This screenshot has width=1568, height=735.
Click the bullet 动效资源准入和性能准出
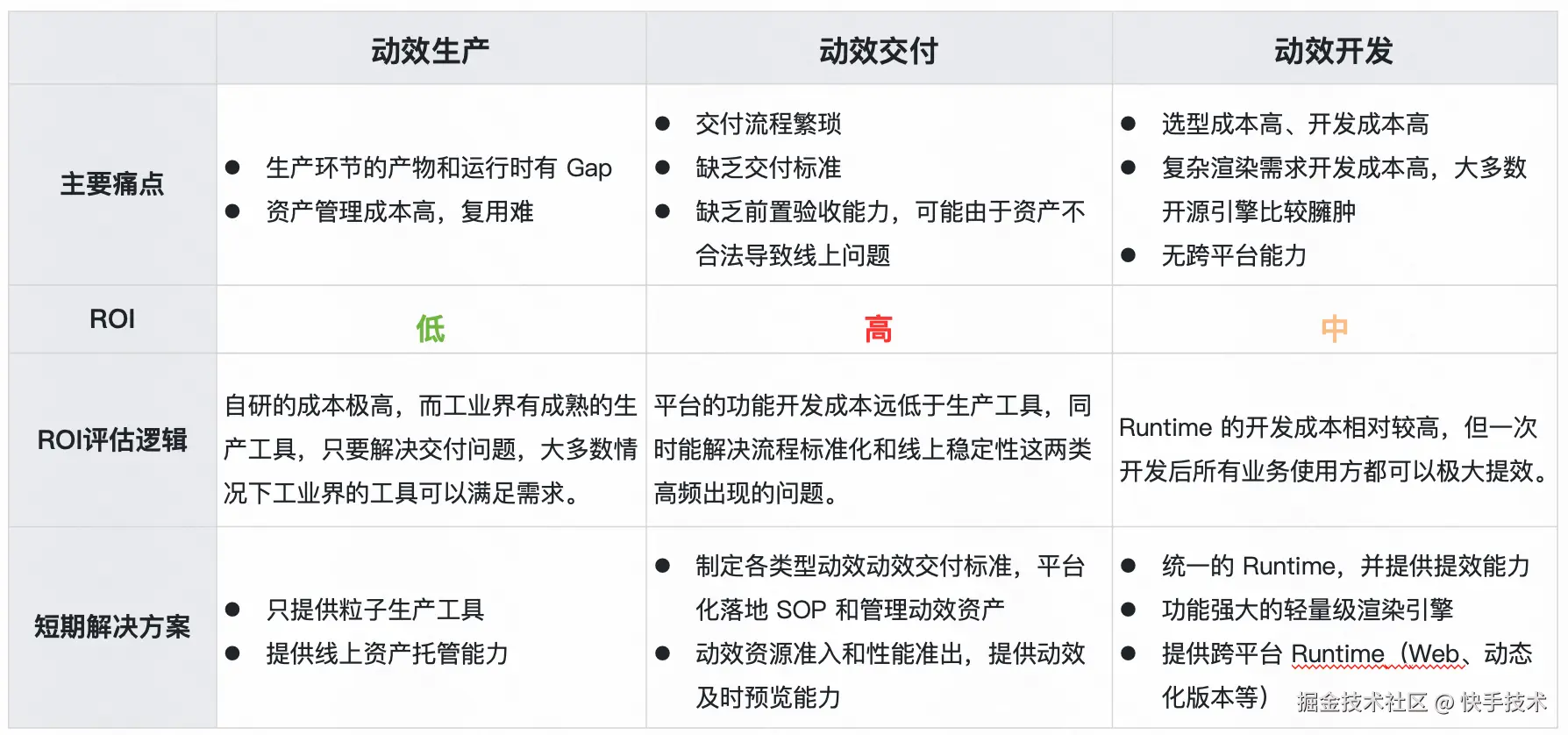click(890, 674)
